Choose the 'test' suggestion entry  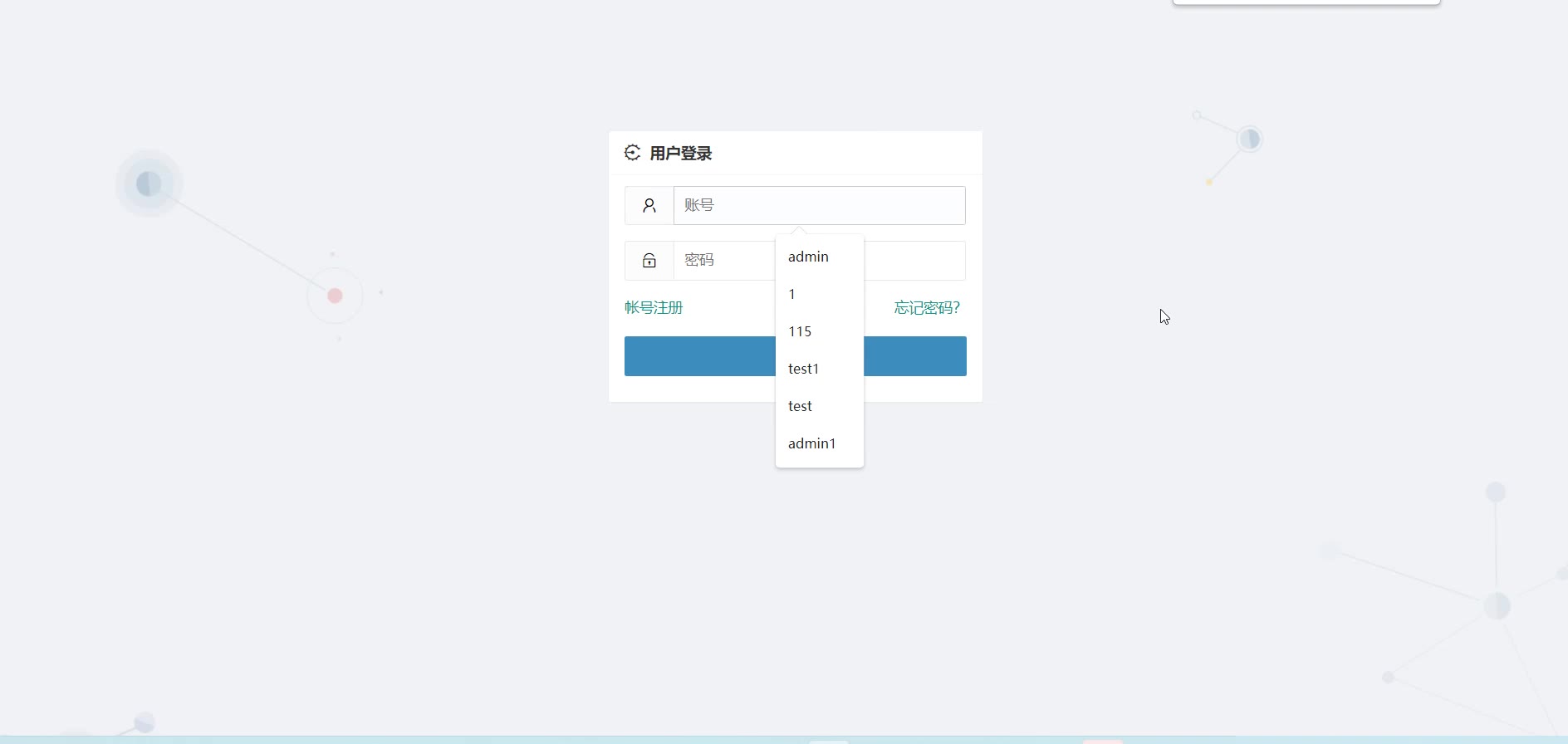(820, 406)
